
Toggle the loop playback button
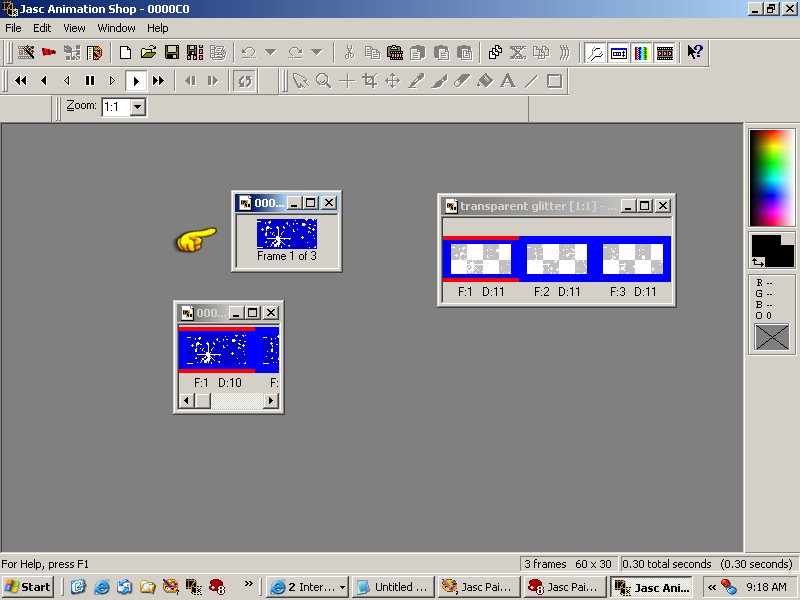tap(243, 81)
